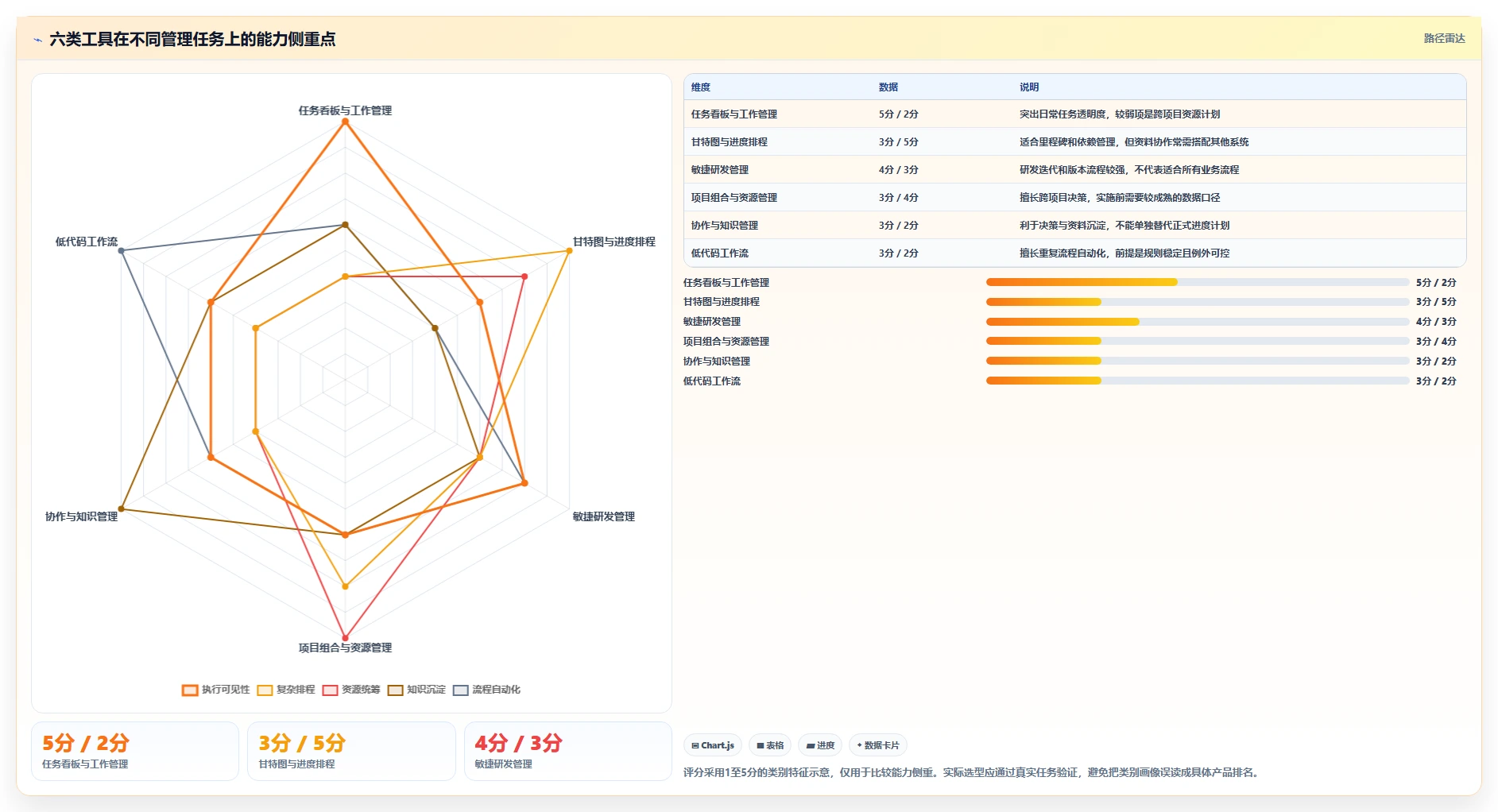Image resolution: width=1498 pixels, height=812 pixels.
Task: Open the 3分 / 5分 甘特图与进度排程 card
Action: (351, 752)
